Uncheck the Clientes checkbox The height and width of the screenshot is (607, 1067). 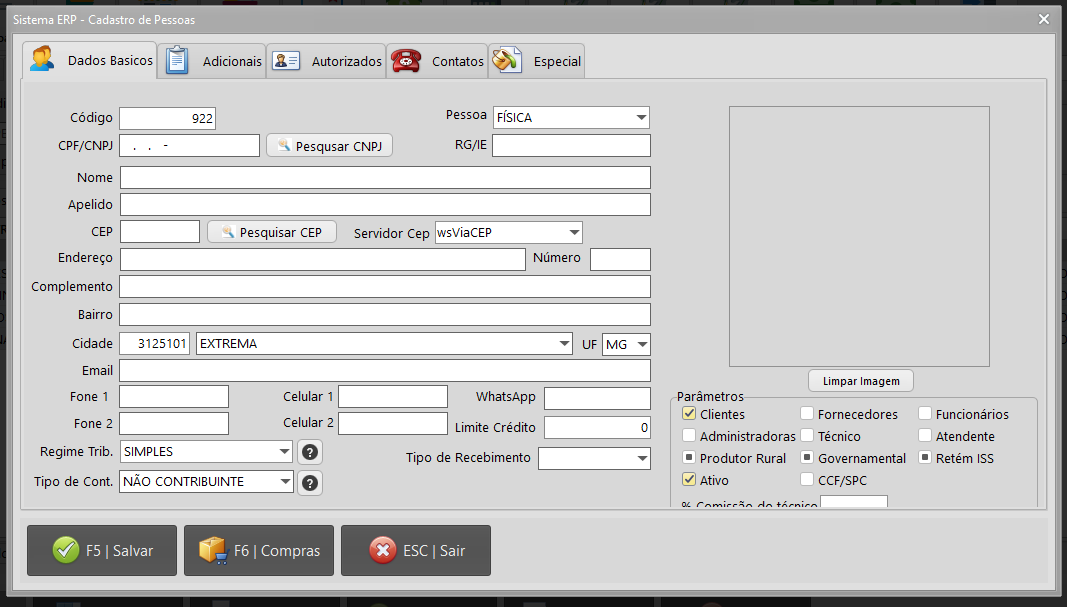point(689,414)
